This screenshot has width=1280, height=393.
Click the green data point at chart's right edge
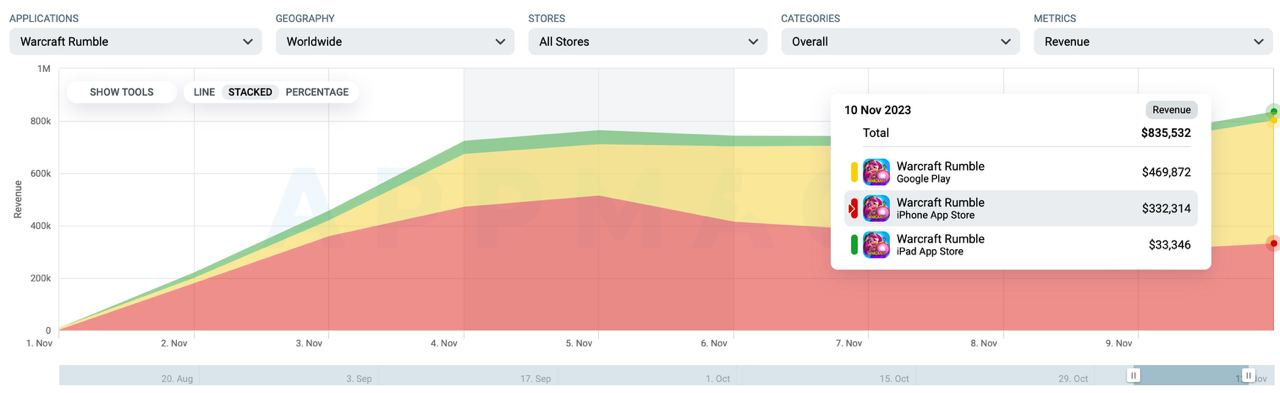[1273, 111]
